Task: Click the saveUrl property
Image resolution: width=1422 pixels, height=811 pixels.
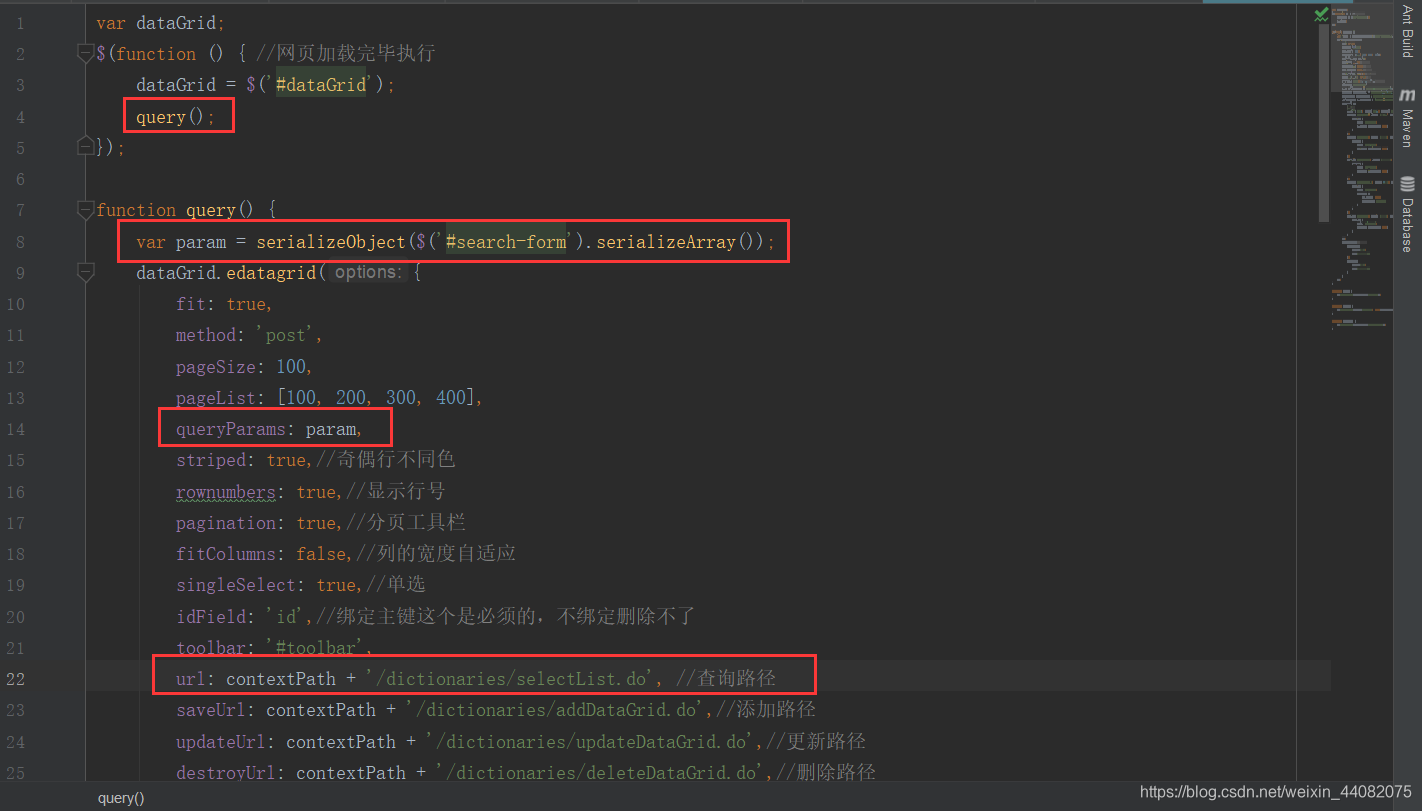Action: tap(211, 710)
